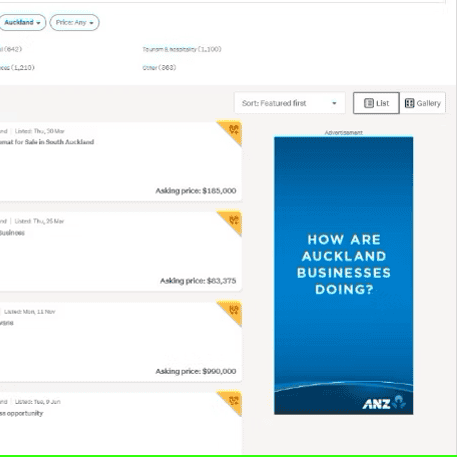Screen dimensions: 457x457
Task: Open the Sort: Featured first dropdown
Action: tap(290, 103)
